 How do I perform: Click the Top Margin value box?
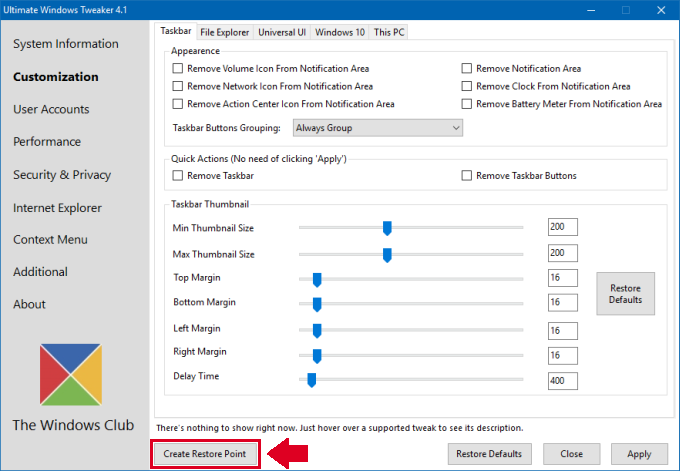(562, 279)
